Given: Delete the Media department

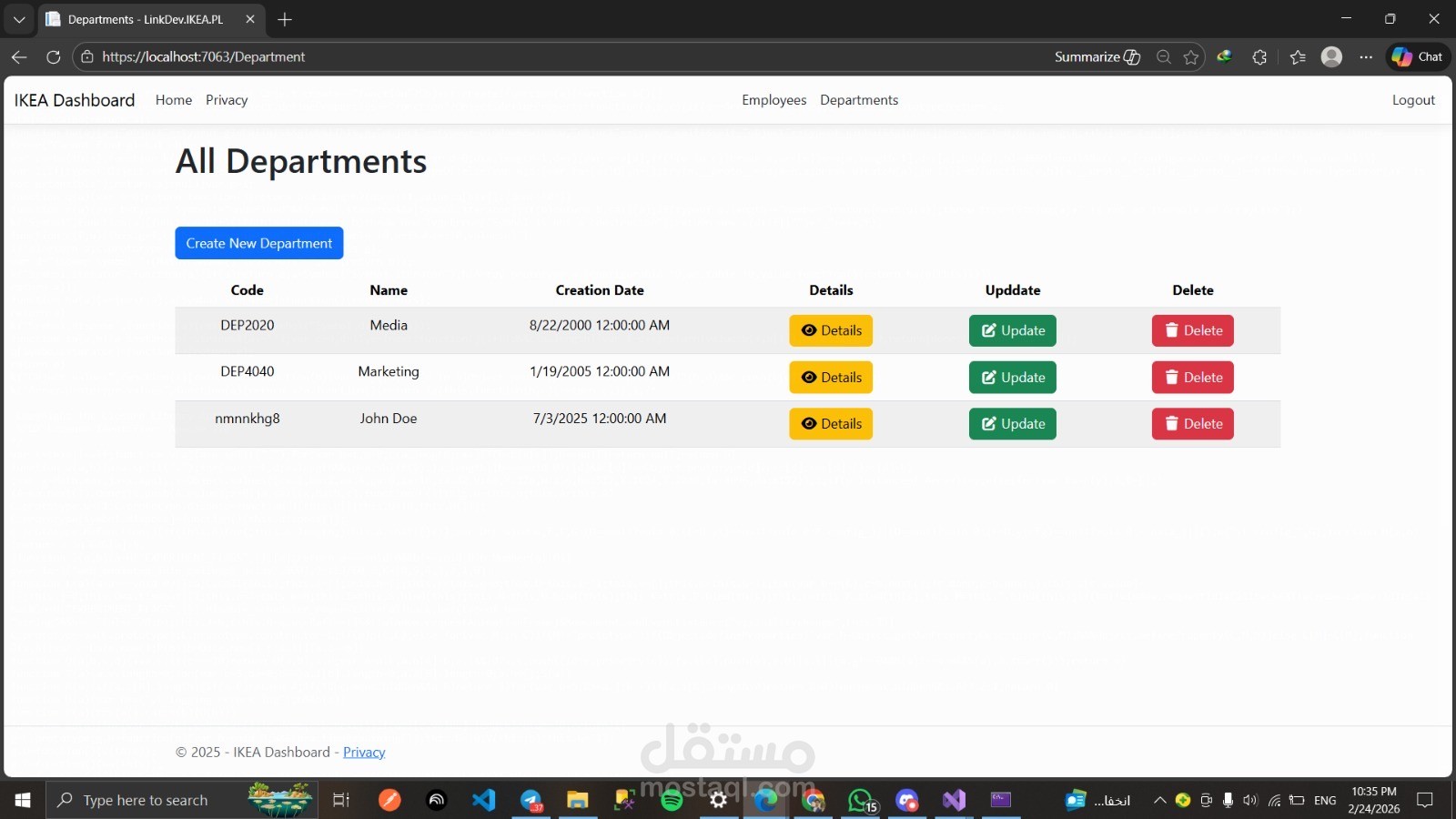Looking at the screenshot, I should point(1193,330).
